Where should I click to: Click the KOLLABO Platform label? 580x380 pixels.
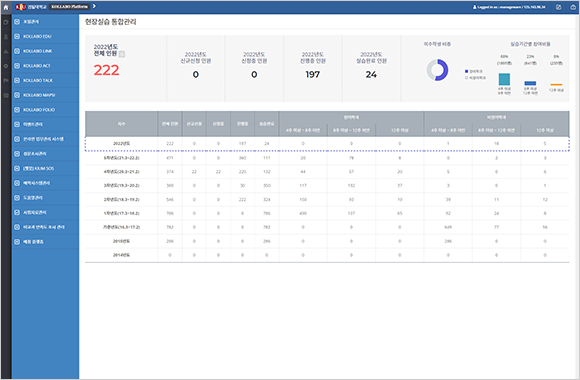click(70, 7)
